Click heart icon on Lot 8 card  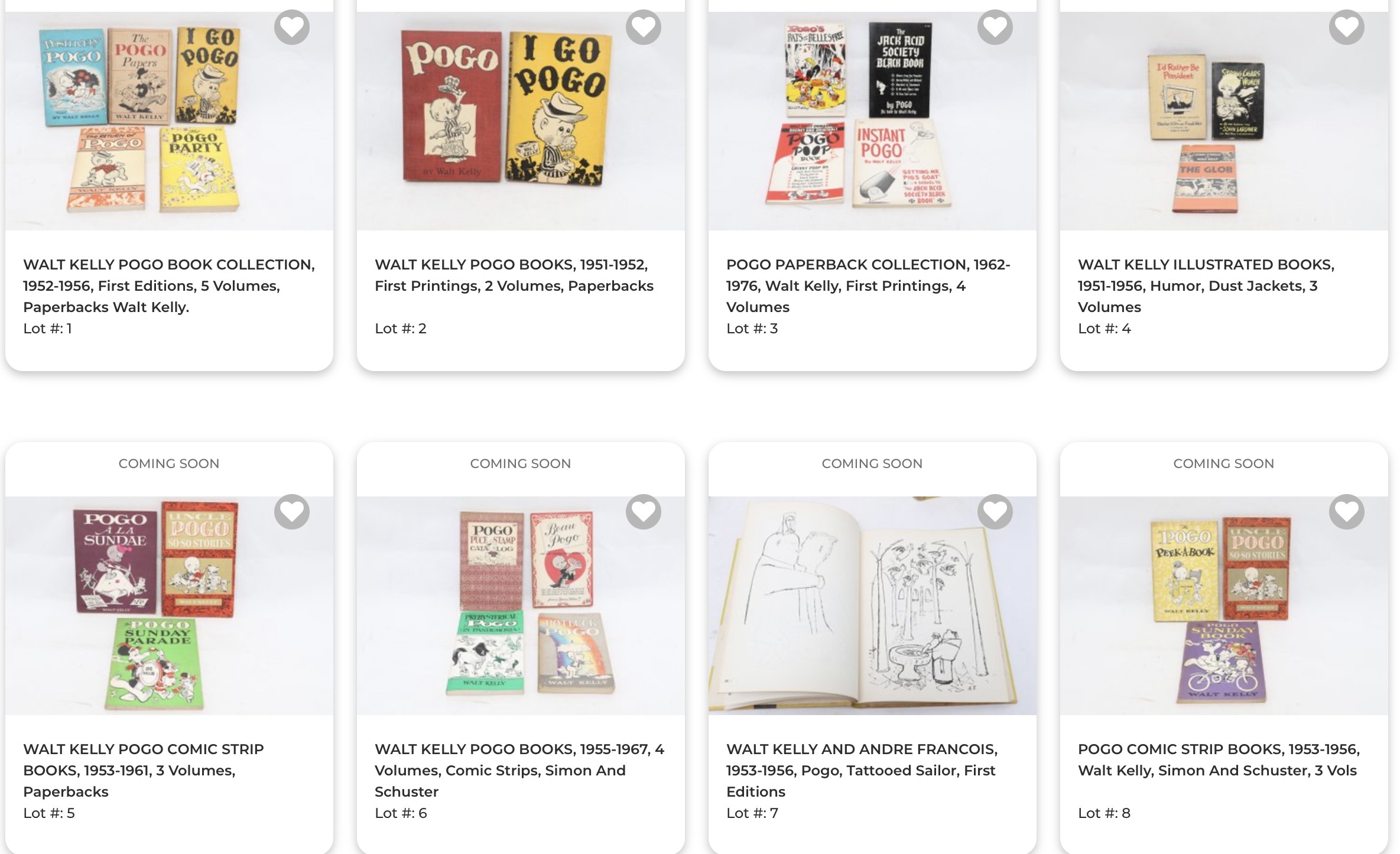pos(1346,511)
